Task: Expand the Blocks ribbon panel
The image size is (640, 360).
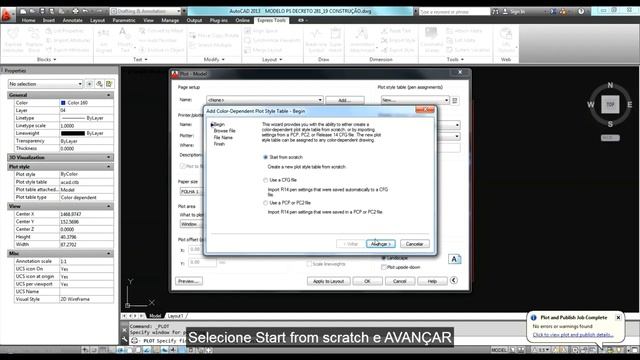Action: pyautogui.click(x=47, y=60)
